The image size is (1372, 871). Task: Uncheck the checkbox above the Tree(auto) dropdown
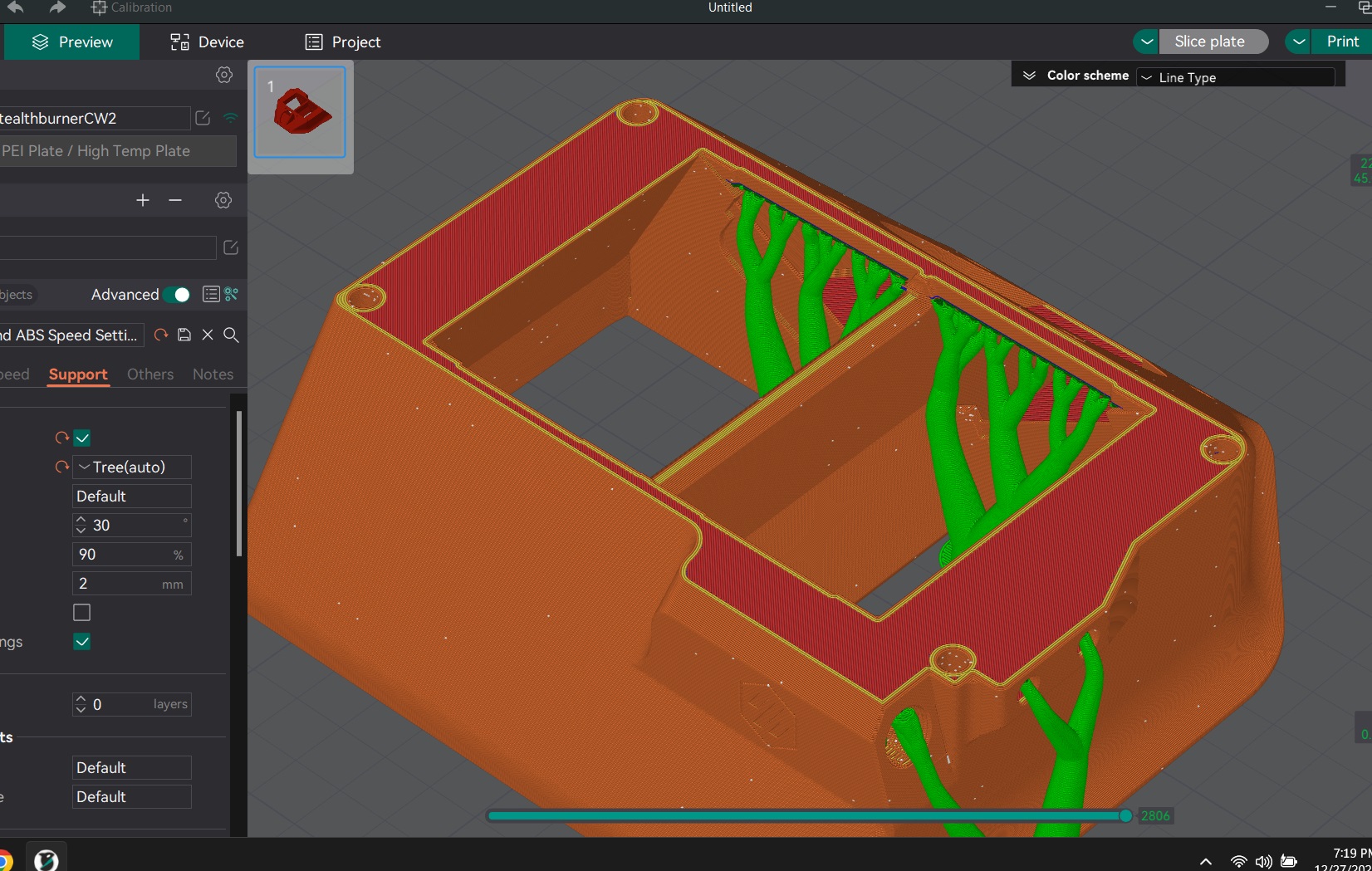(82, 438)
